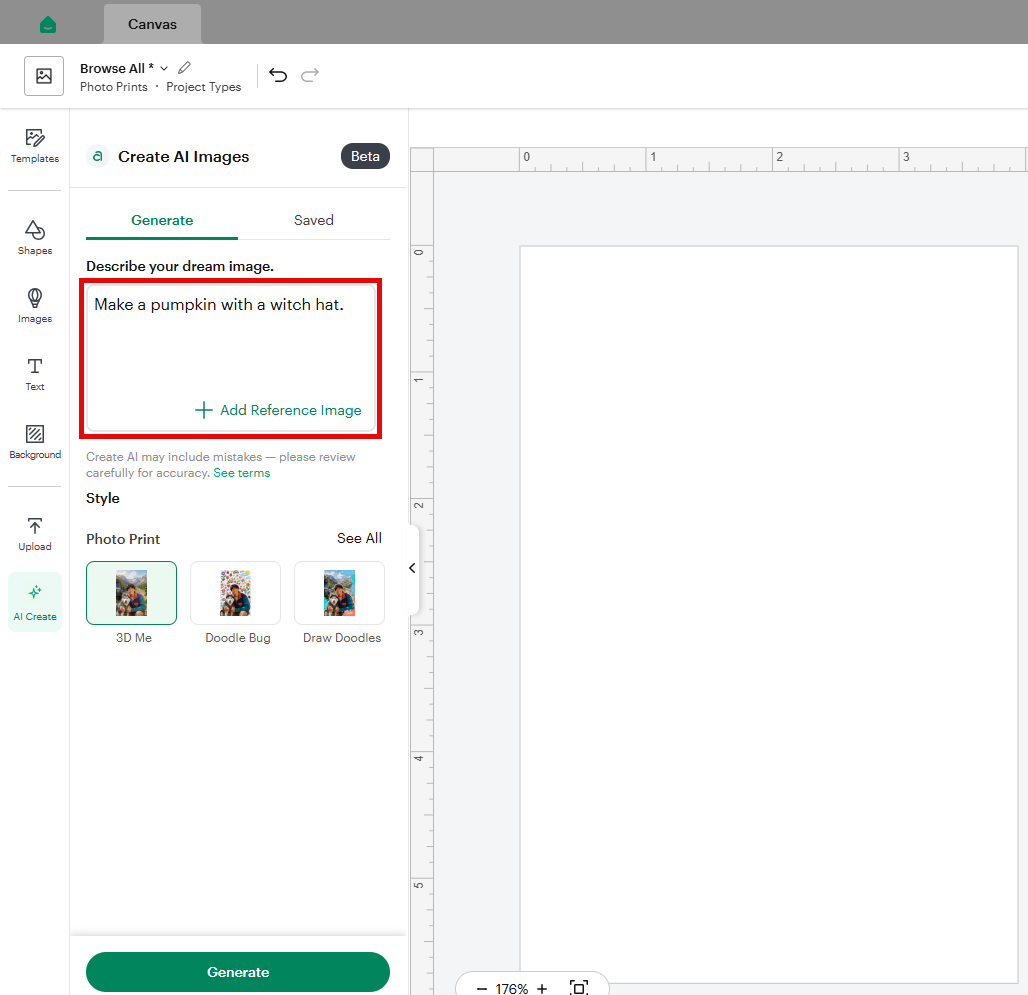The height and width of the screenshot is (995, 1028).
Task: Choose the 3D Me style thumbnail
Action: tap(131, 593)
